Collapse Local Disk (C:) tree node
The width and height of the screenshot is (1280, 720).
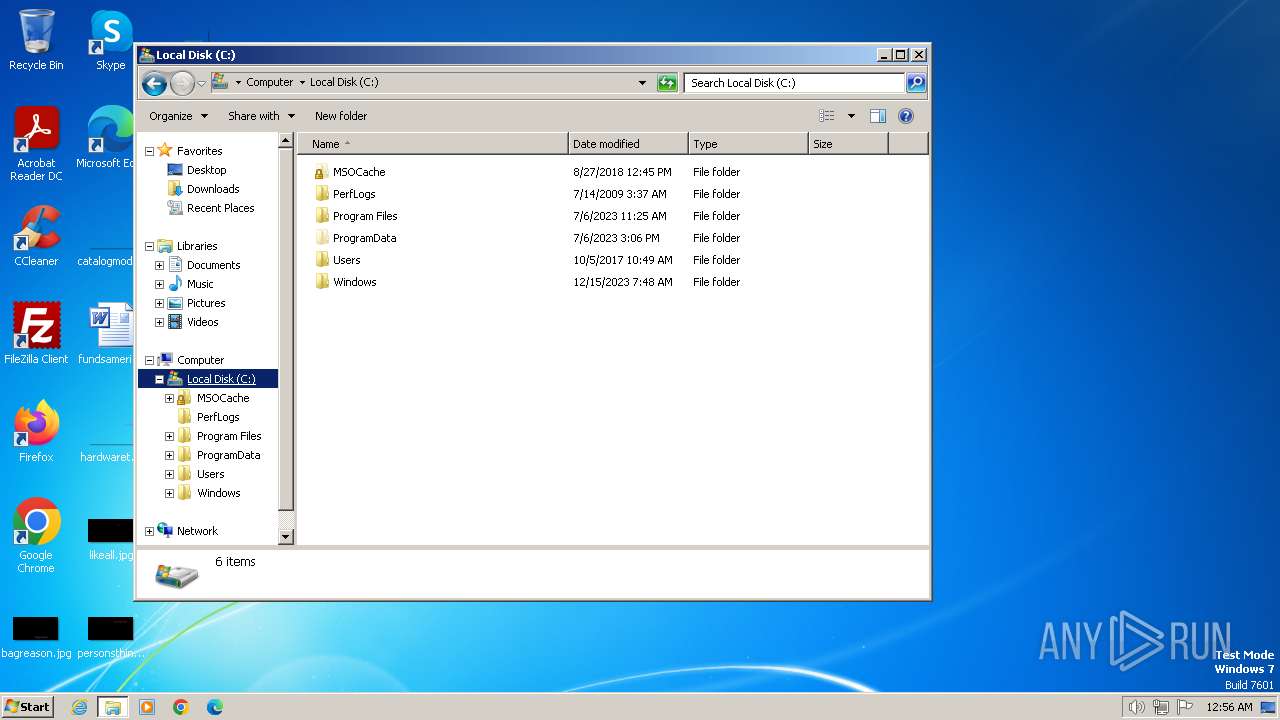[x=159, y=379]
